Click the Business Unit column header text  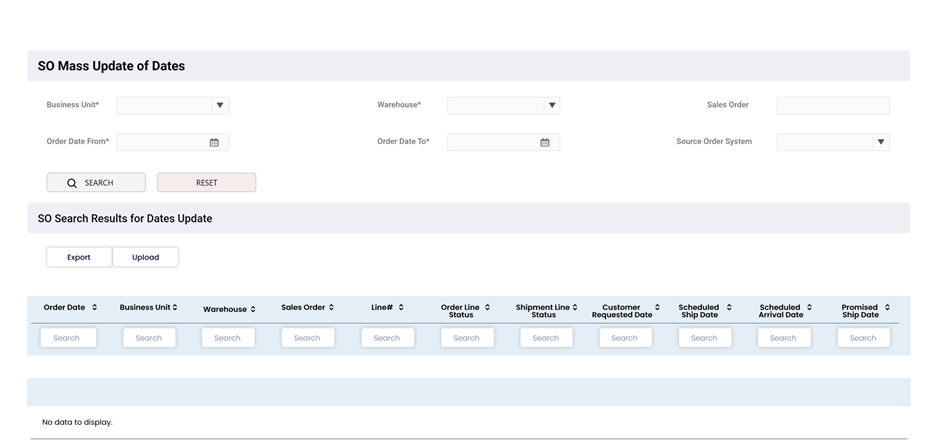pyautogui.click(x=145, y=307)
